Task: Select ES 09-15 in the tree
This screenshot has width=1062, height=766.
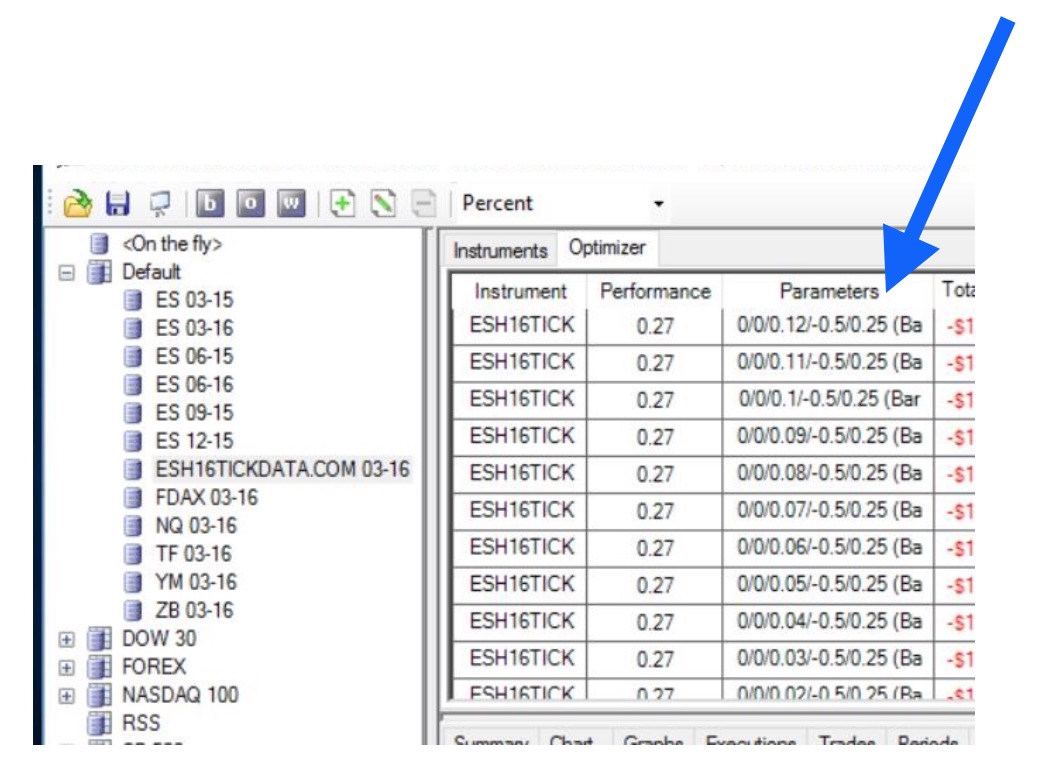Action: (x=194, y=412)
